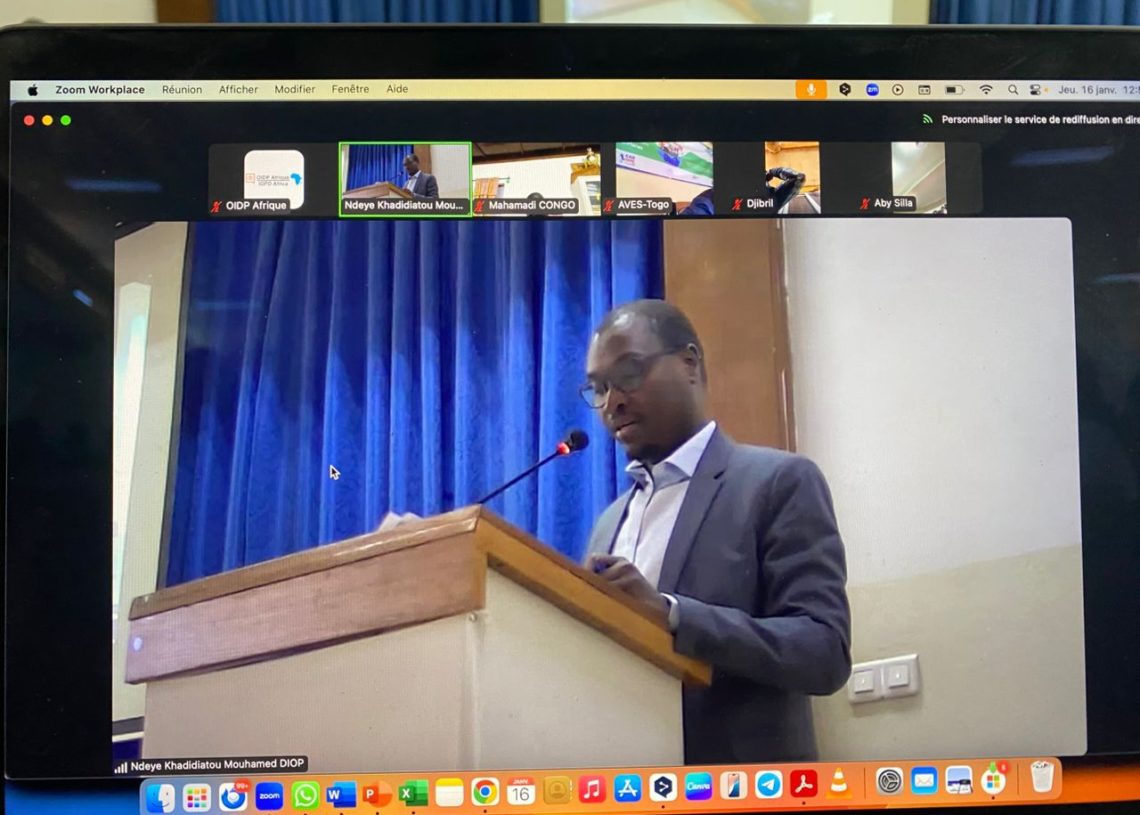The width and height of the screenshot is (1140, 815).
Task: Open WhatsApp from the dock
Action: click(x=305, y=795)
